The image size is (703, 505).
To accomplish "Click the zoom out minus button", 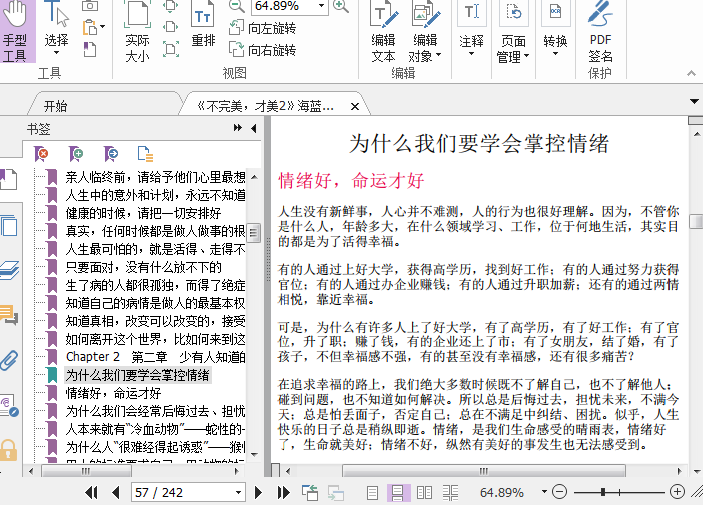I will [560, 492].
